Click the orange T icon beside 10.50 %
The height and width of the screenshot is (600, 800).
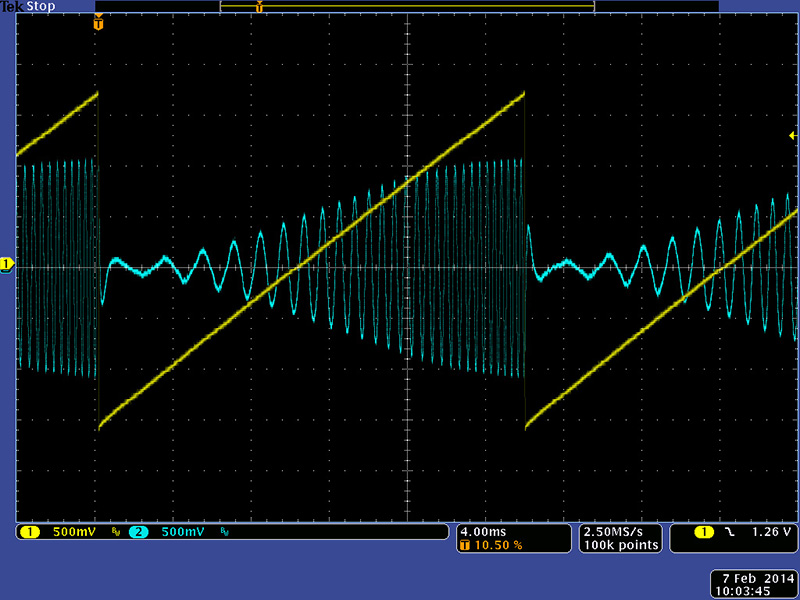pyautogui.click(x=465, y=545)
